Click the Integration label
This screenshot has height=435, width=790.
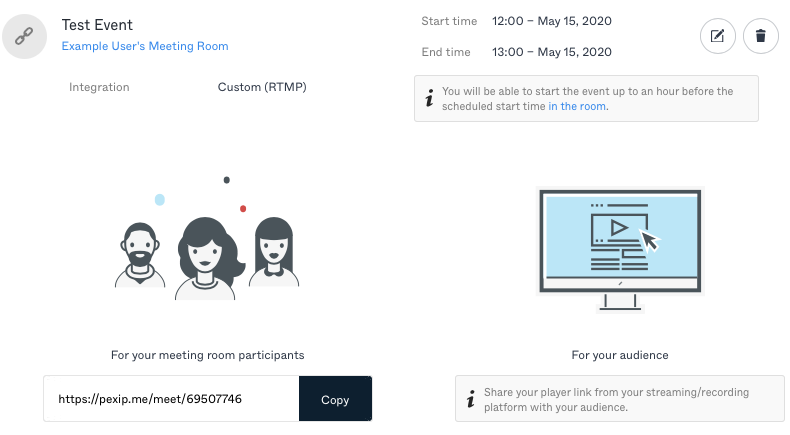pyautogui.click(x=99, y=87)
